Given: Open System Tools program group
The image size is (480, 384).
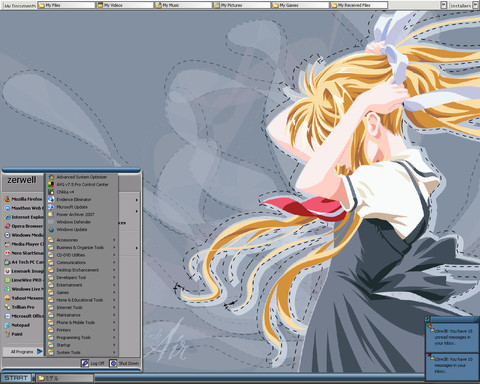Looking at the screenshot, I should pos(82,353).
